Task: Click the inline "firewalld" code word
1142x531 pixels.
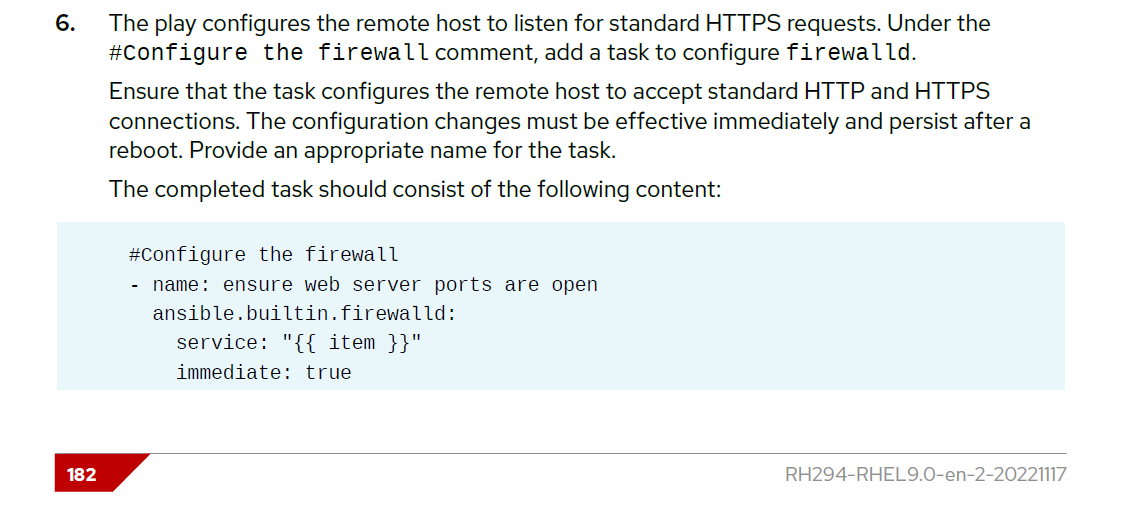Action: [848, 52]
